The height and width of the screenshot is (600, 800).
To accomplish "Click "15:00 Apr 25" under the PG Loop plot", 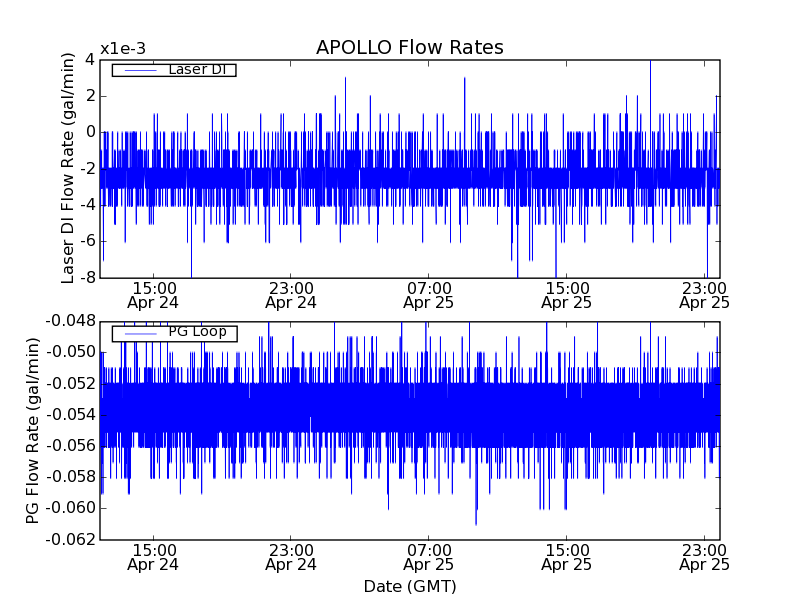I will coord(566,558).
